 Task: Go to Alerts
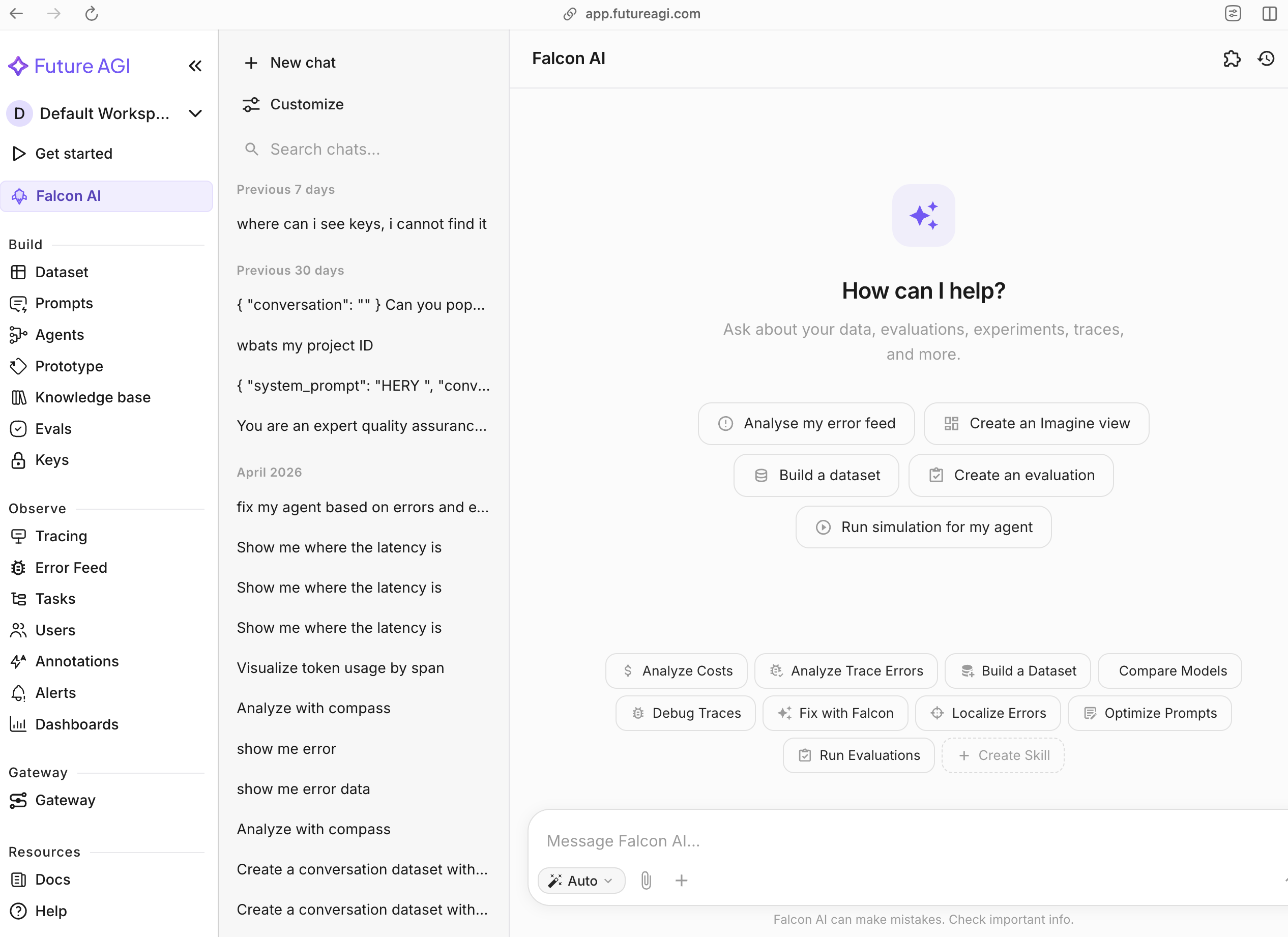(55, 693)
